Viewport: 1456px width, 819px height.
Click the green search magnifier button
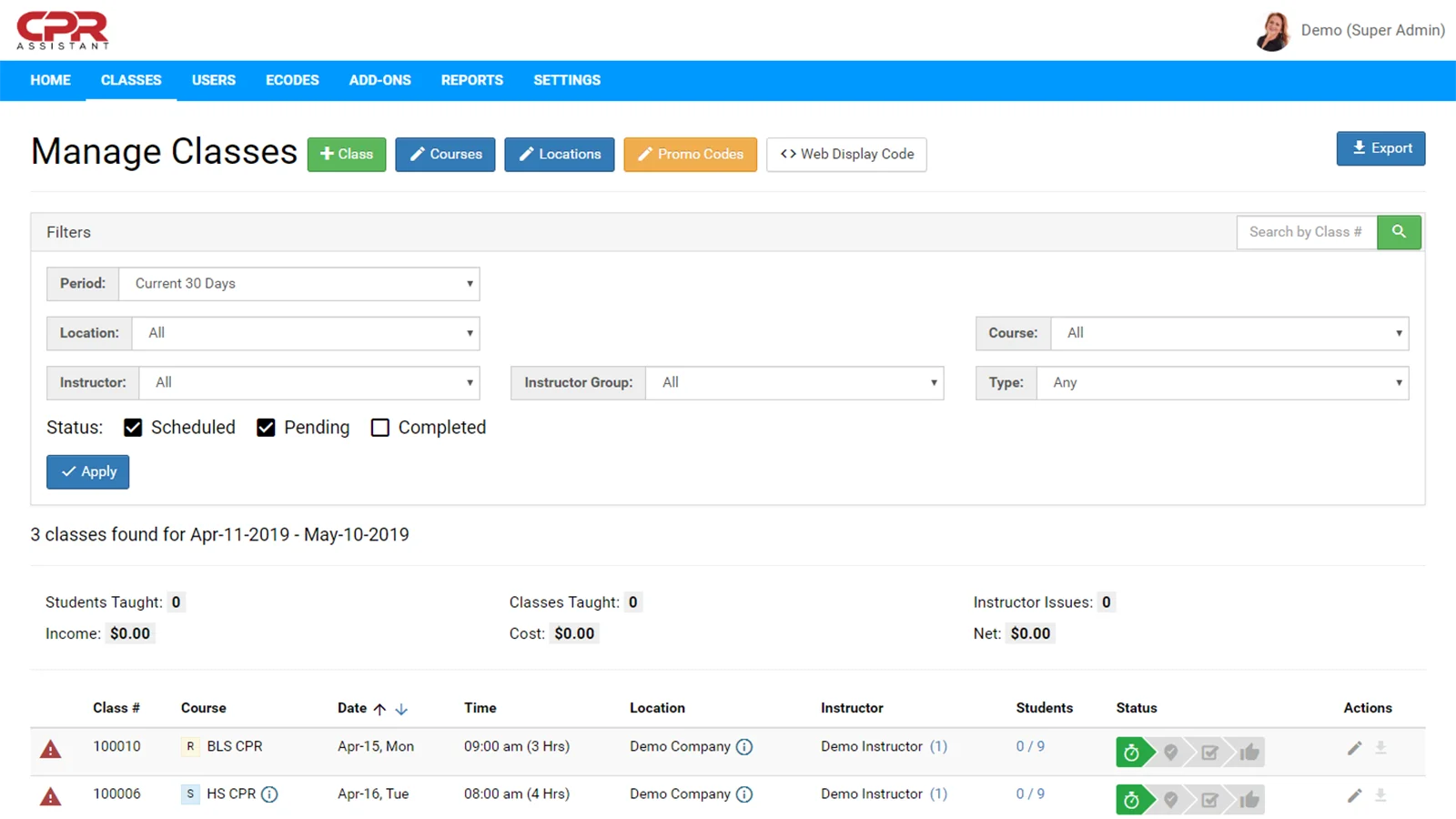(1399, 232)
